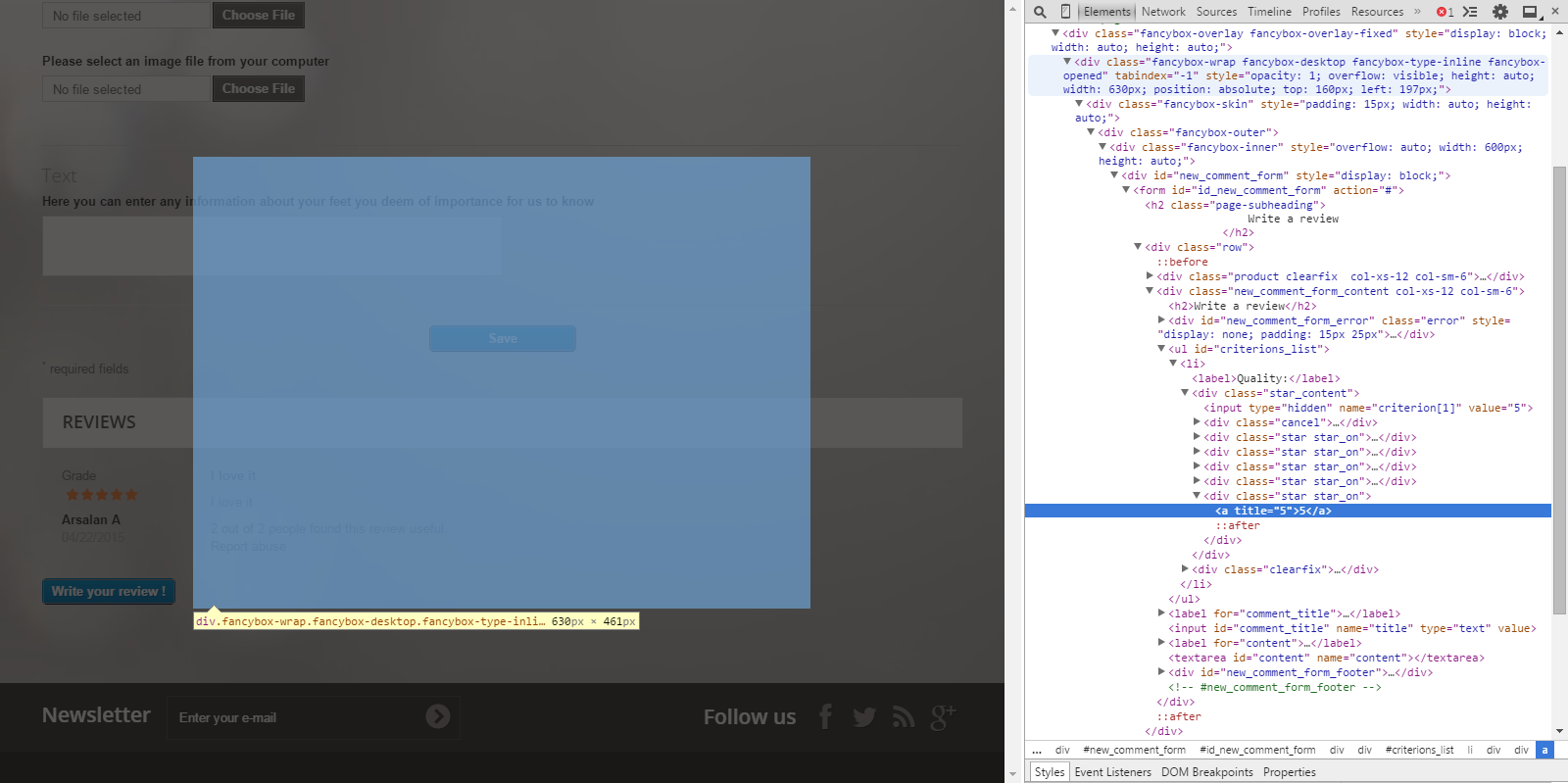Collapse the fancybox-wrap div node
Screen dimensions: 1568x783
pyautogui.click(x=1067, y=62)
